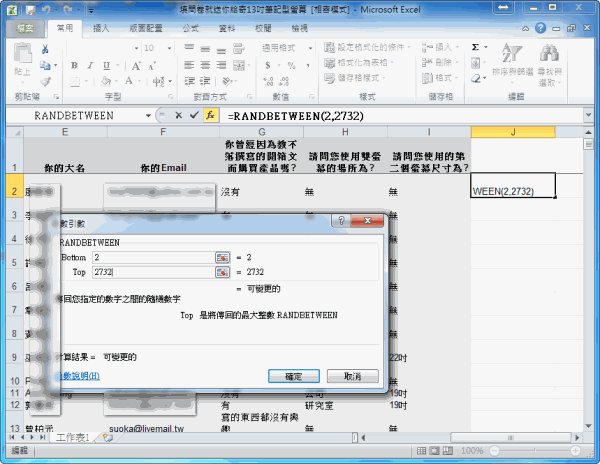This screenshot has width=600, height=464.
Task: Click the Align Text Left icon
Action: click(189, 65)
